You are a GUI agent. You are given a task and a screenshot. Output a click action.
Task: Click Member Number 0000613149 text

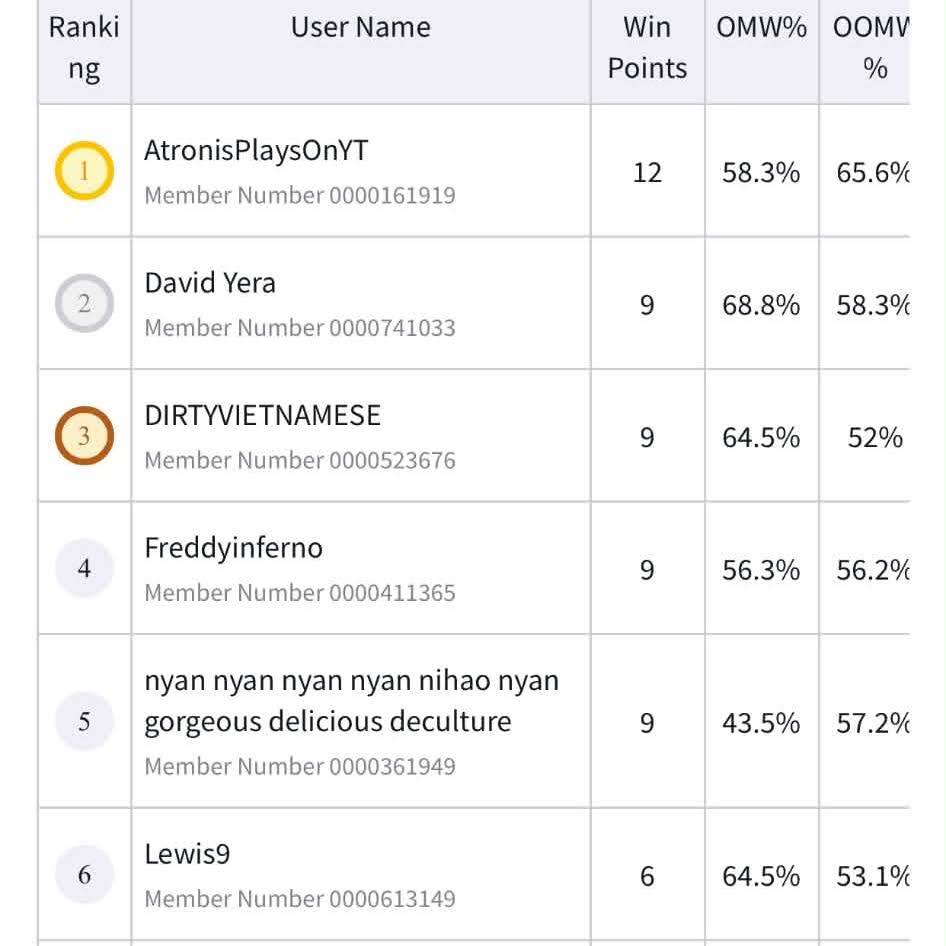coord(300,899)
